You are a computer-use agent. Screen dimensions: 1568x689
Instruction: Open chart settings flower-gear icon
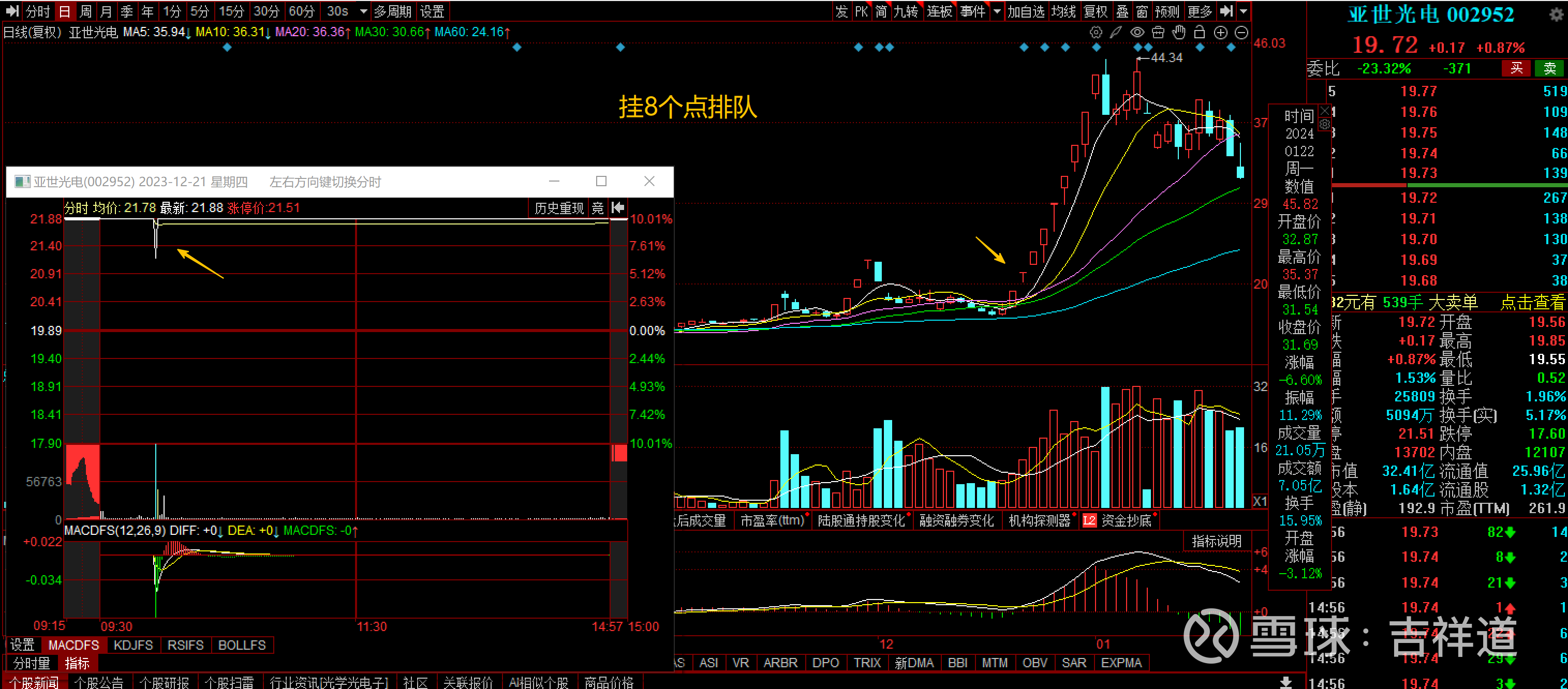[1095, 32]
